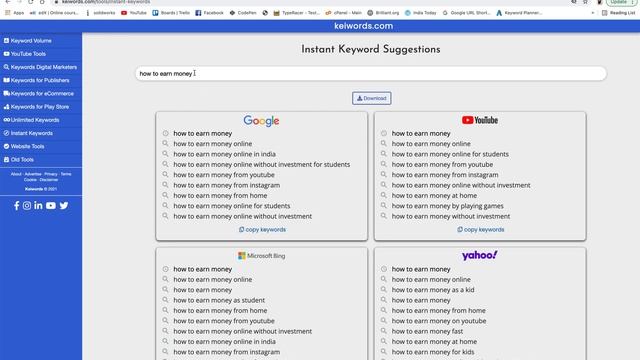Click the kelwords.com header title
Screen dimensions: 640x360
[363, 26]
